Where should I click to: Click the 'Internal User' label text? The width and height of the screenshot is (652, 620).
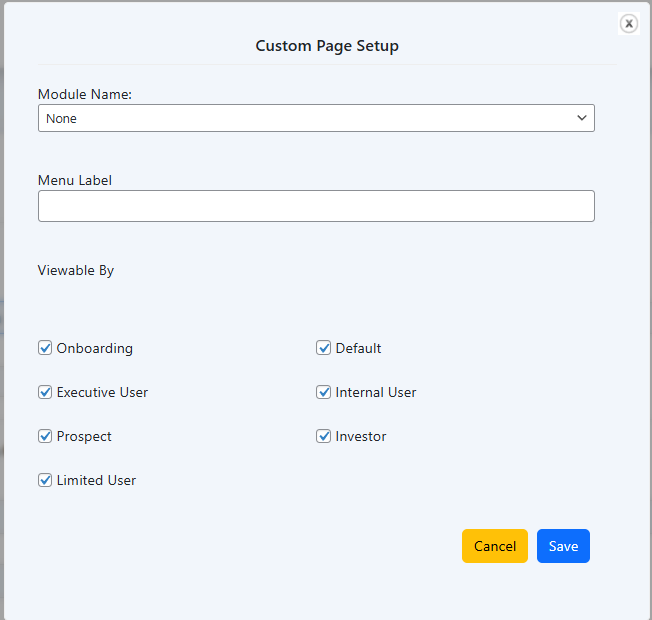click(376, 392)
